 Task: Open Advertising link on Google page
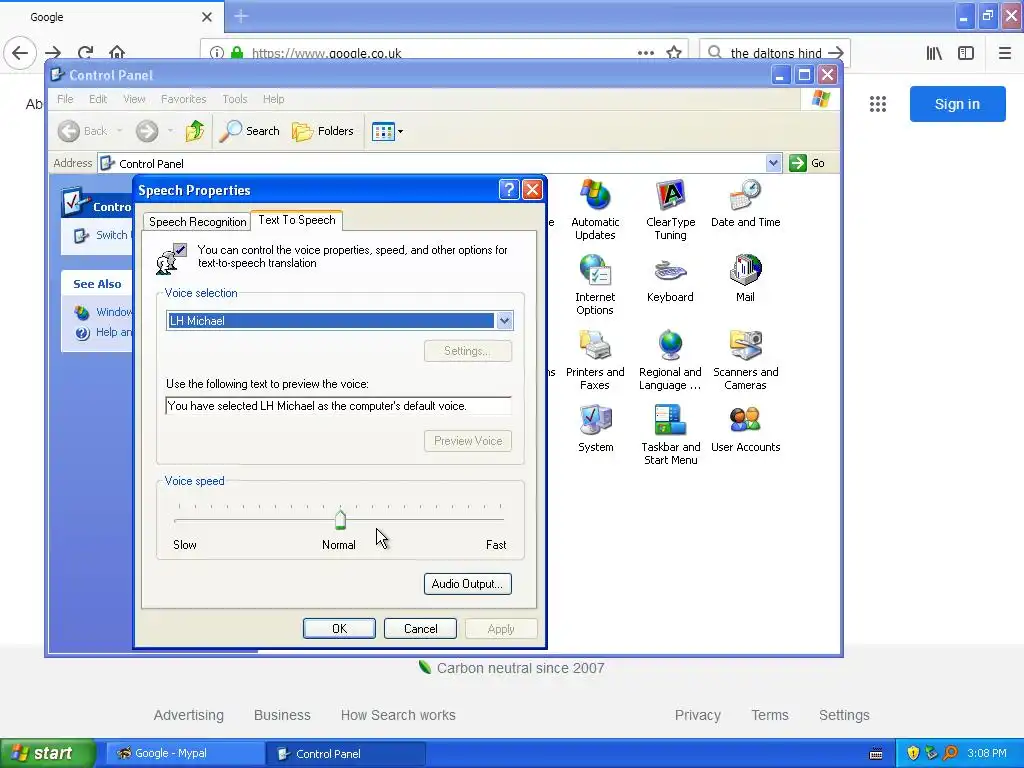(189, 715)
